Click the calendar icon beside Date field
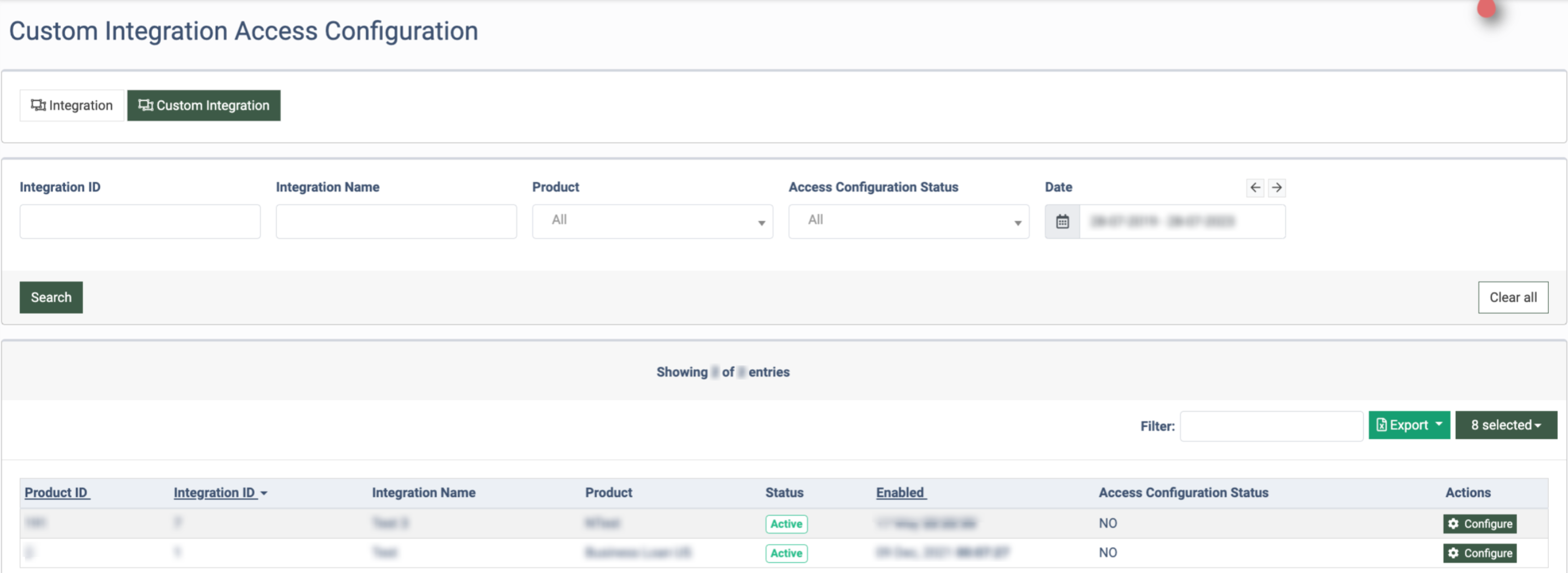Image resolution: width=1568 pixels, height=573 pixels. coord(1062,222)
